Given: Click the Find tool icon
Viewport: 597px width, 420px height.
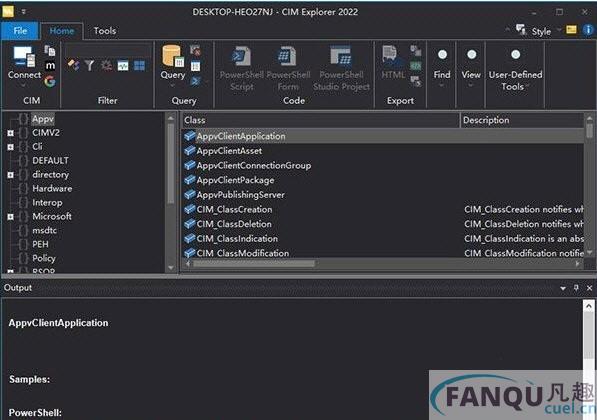Looking at the screenshot, I should pos(442,55).
